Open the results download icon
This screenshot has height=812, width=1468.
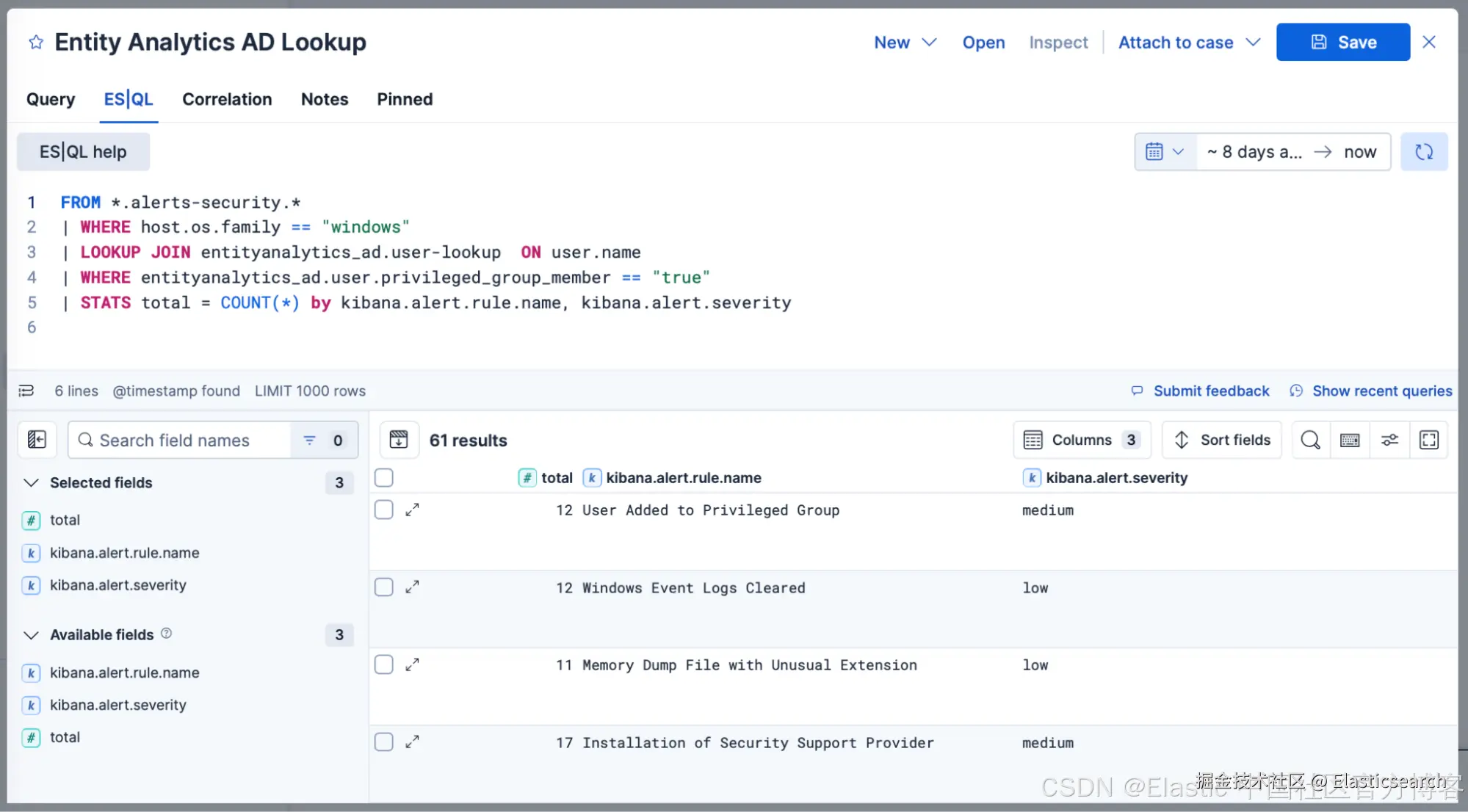point(399,440)
